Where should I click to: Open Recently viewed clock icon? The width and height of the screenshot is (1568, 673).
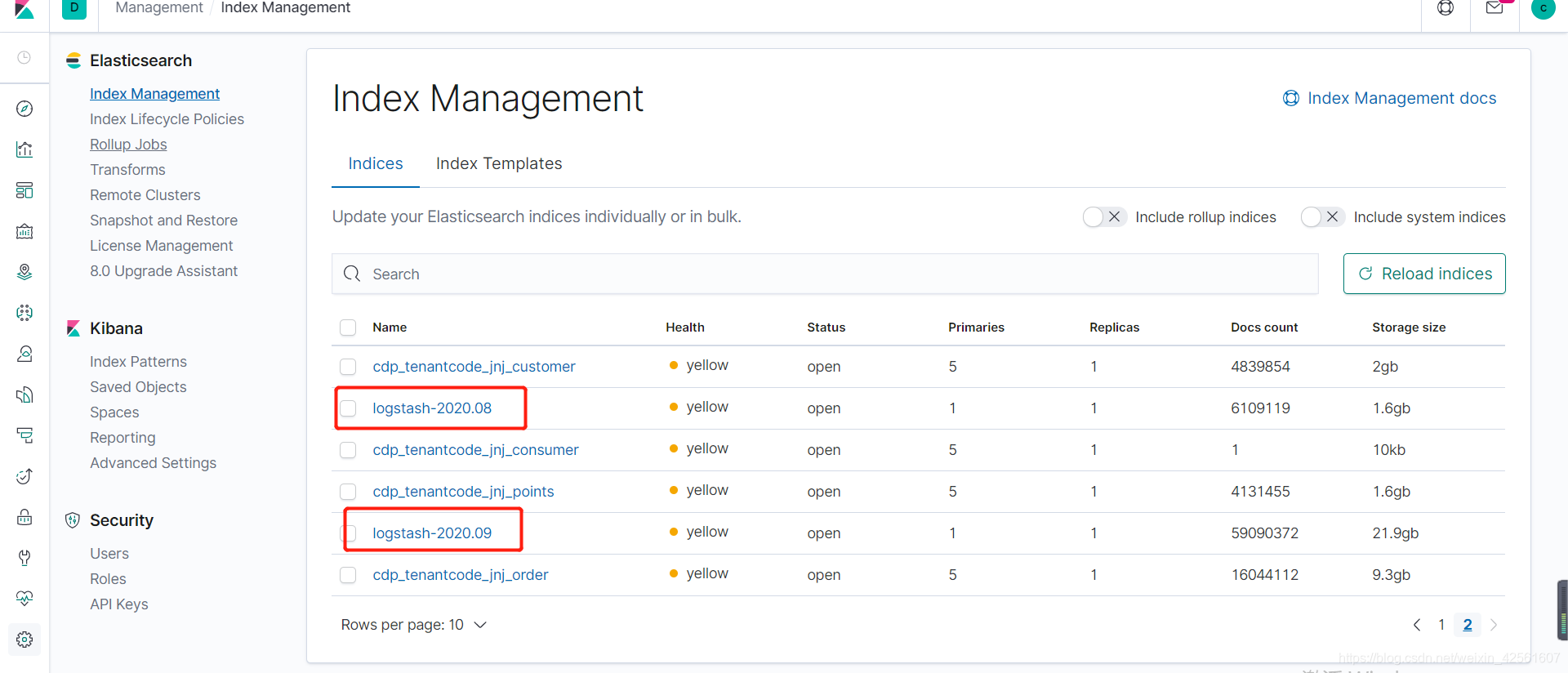coord(24,57)
